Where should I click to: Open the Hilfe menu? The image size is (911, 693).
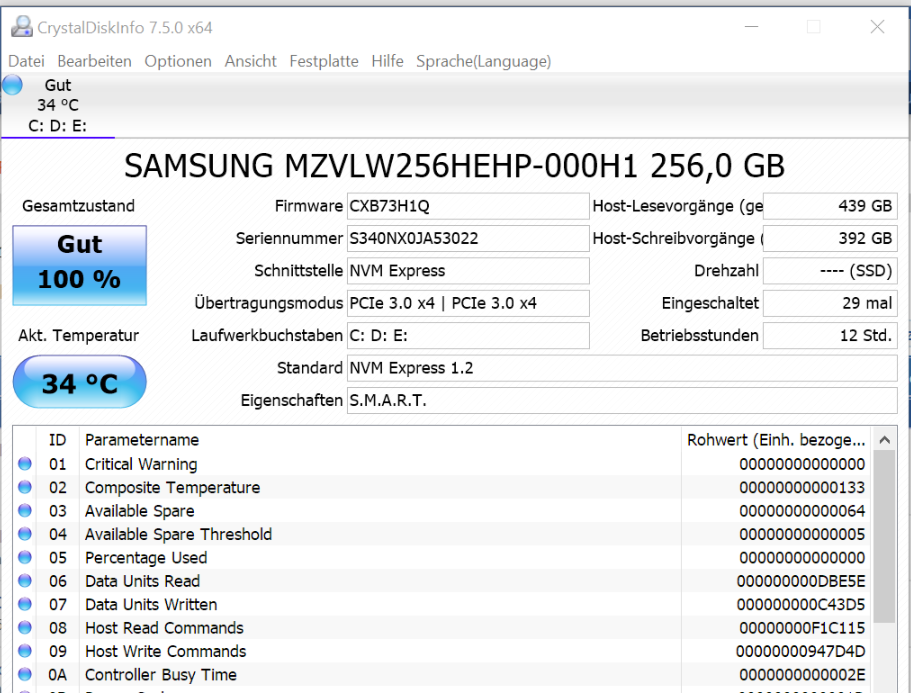[387, 61]
